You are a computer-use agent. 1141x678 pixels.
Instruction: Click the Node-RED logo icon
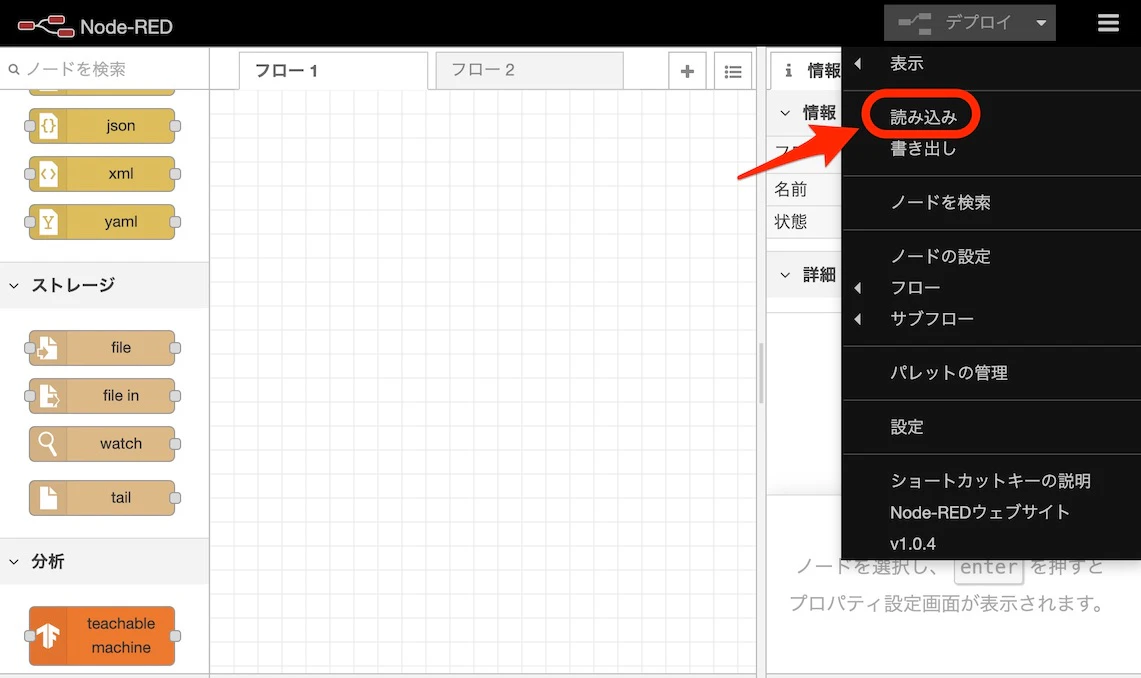[x=46, y=26]
